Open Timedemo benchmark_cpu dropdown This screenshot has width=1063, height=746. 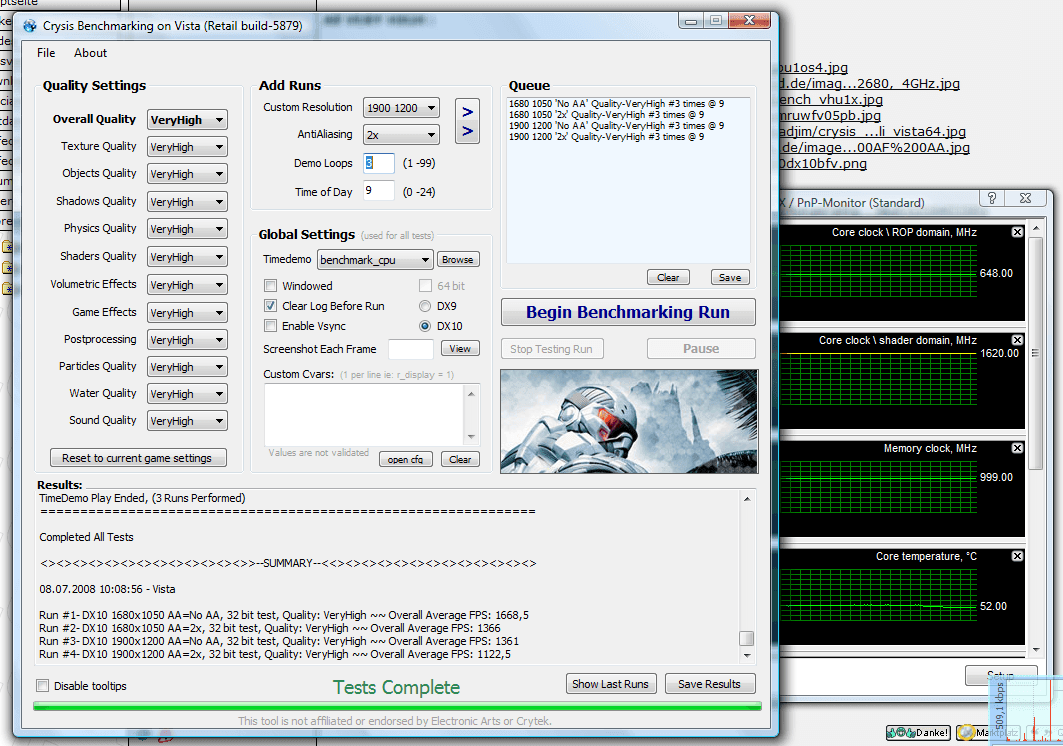pyautogui.click(x=375, y=260)
